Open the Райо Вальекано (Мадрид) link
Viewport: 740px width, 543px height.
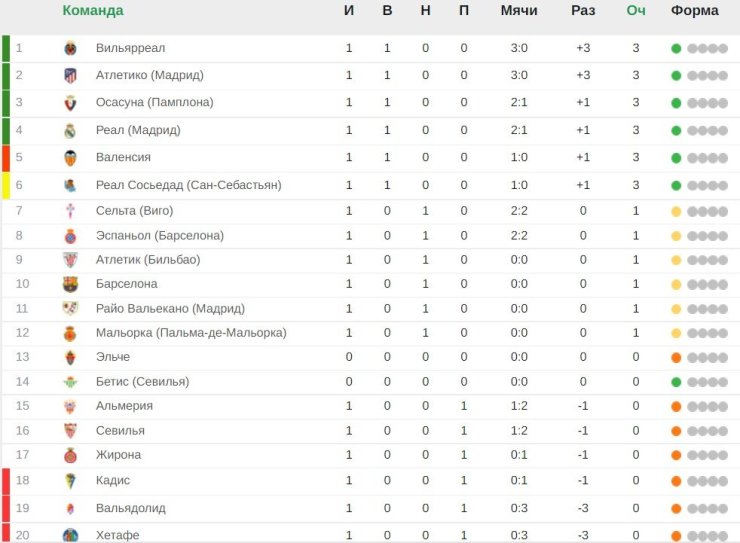pos(170,309)
